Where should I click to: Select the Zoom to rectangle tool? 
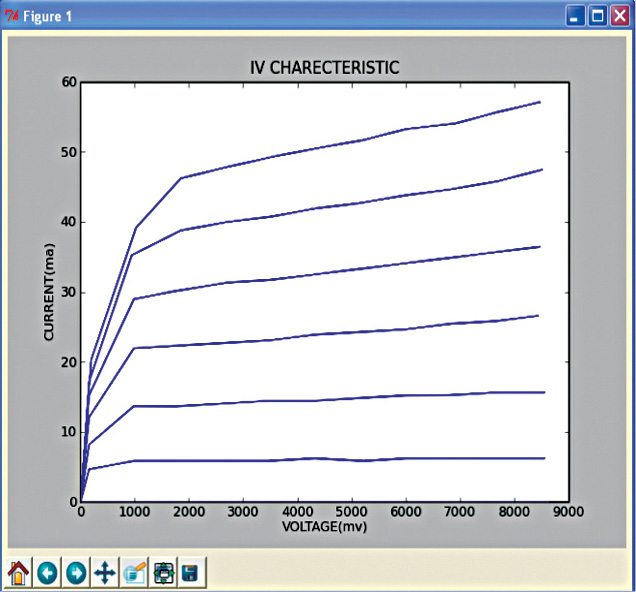click(134, 573)
